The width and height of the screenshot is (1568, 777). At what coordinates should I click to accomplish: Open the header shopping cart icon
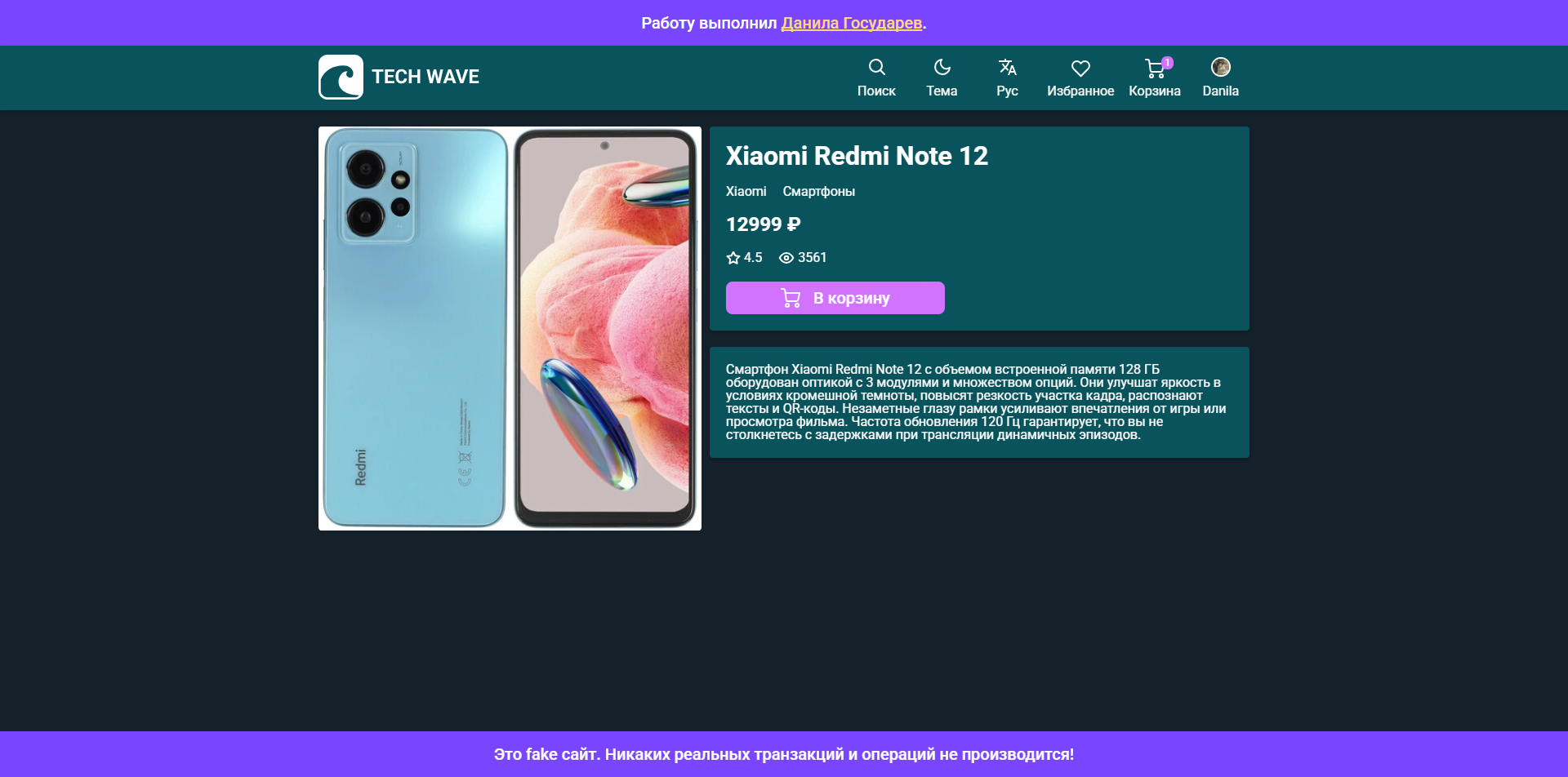[1153, 69]
